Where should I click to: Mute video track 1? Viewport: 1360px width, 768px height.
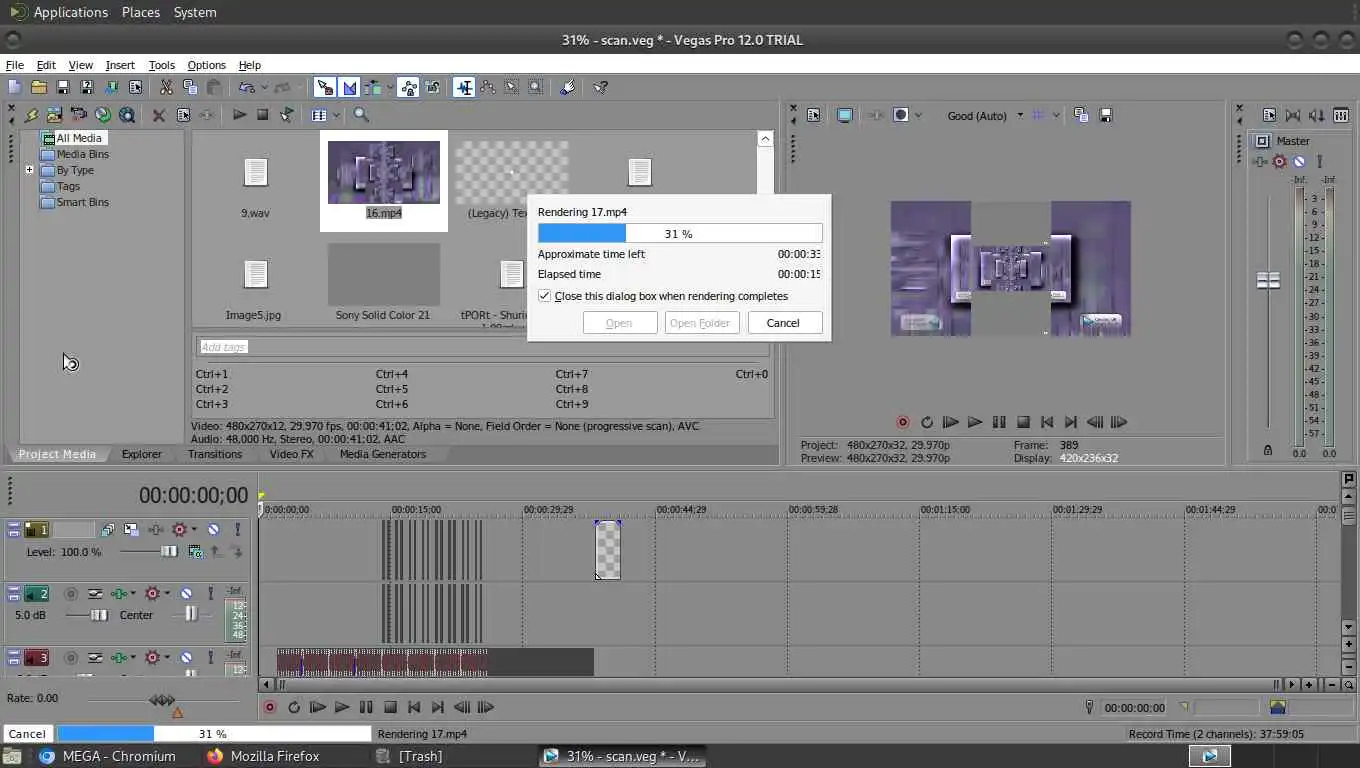point(213,530)
